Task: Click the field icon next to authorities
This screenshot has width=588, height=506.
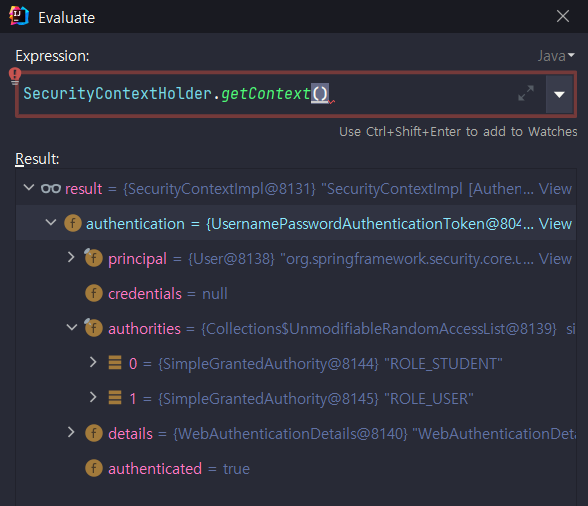Action: pos(93,328)
